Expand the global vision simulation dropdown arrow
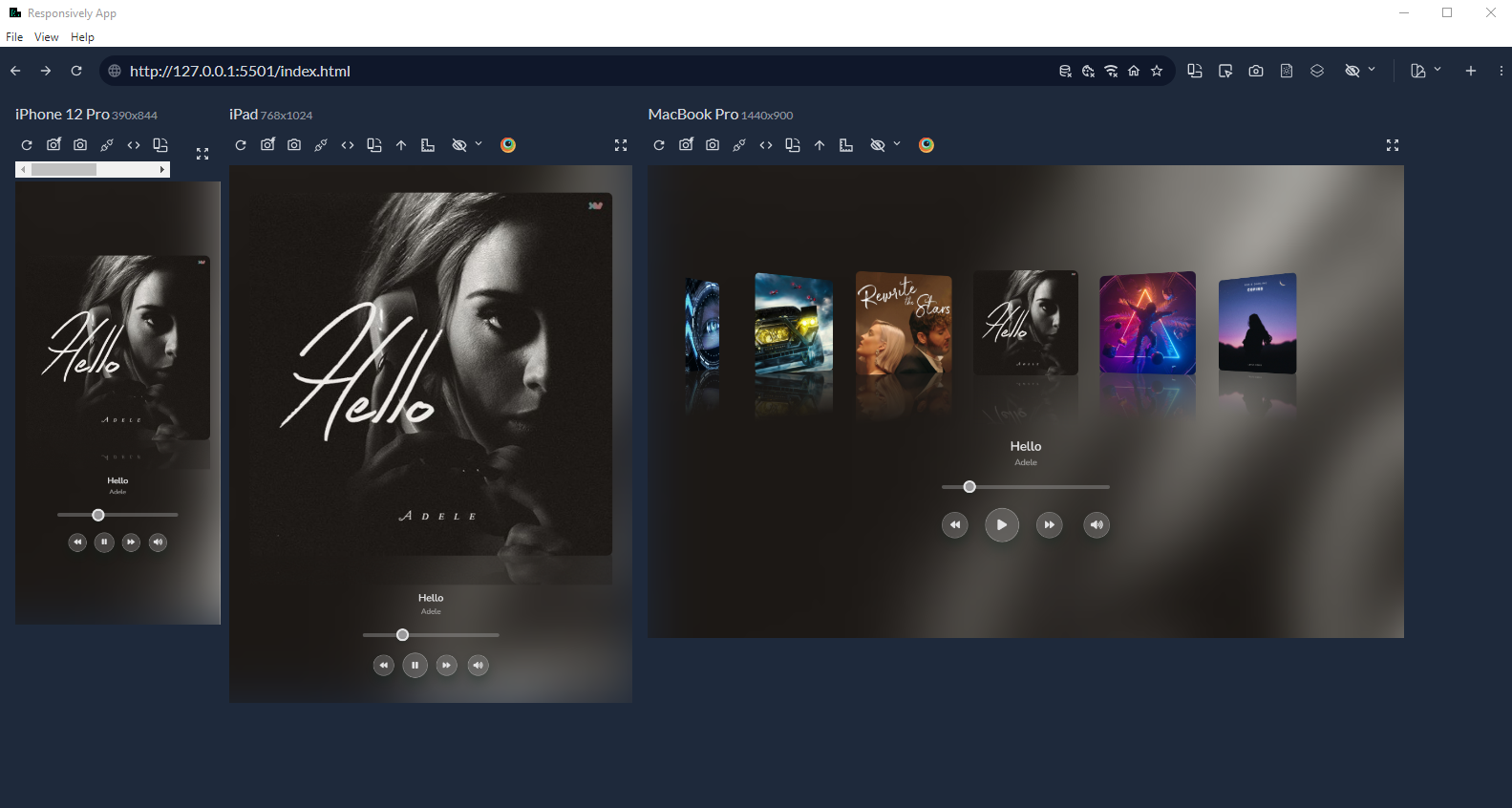This screenshot has width=1512, height=808. (1373, 70)
